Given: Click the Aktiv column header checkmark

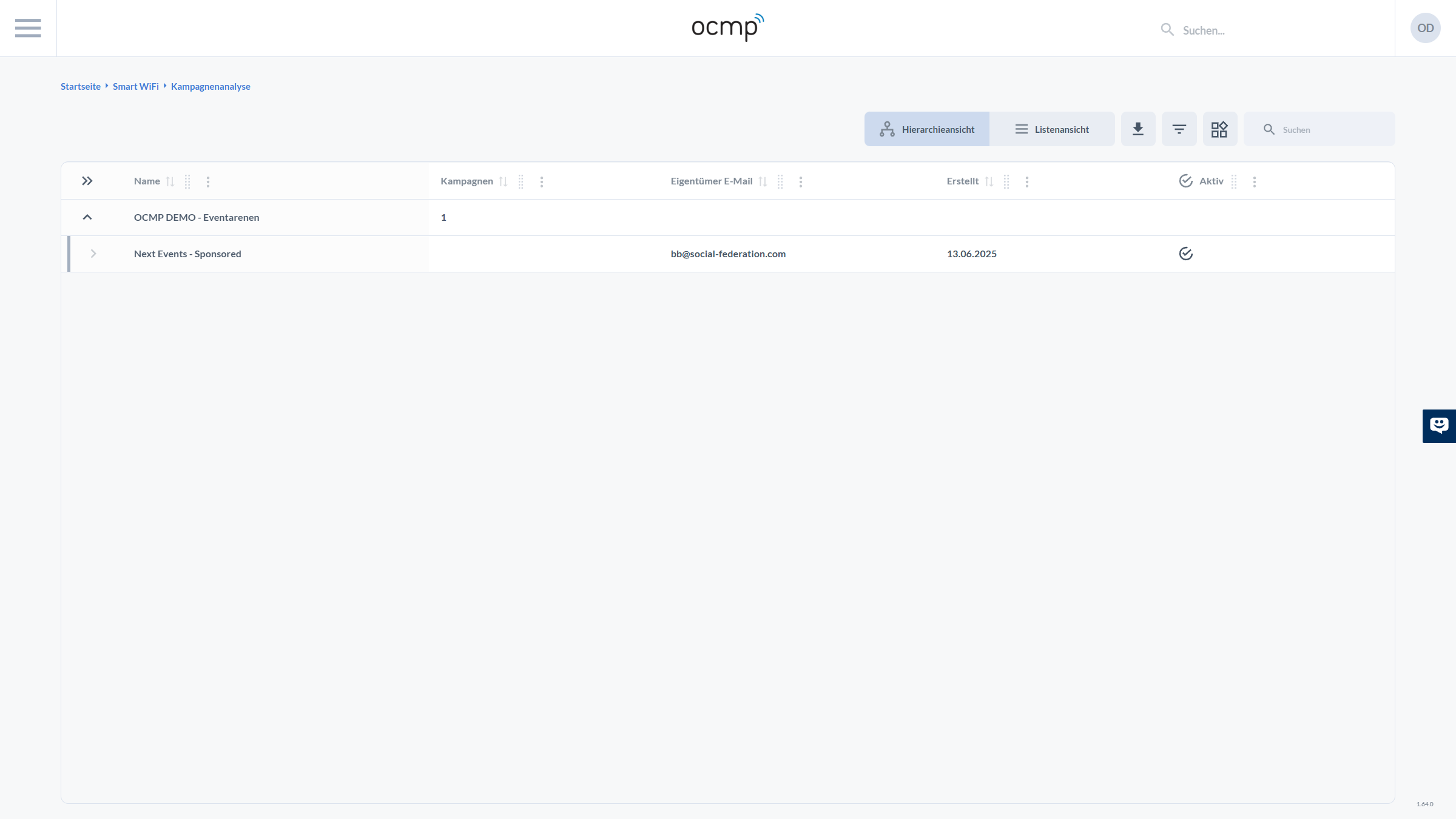Looking at the screenshot, I should [1185, 181].
